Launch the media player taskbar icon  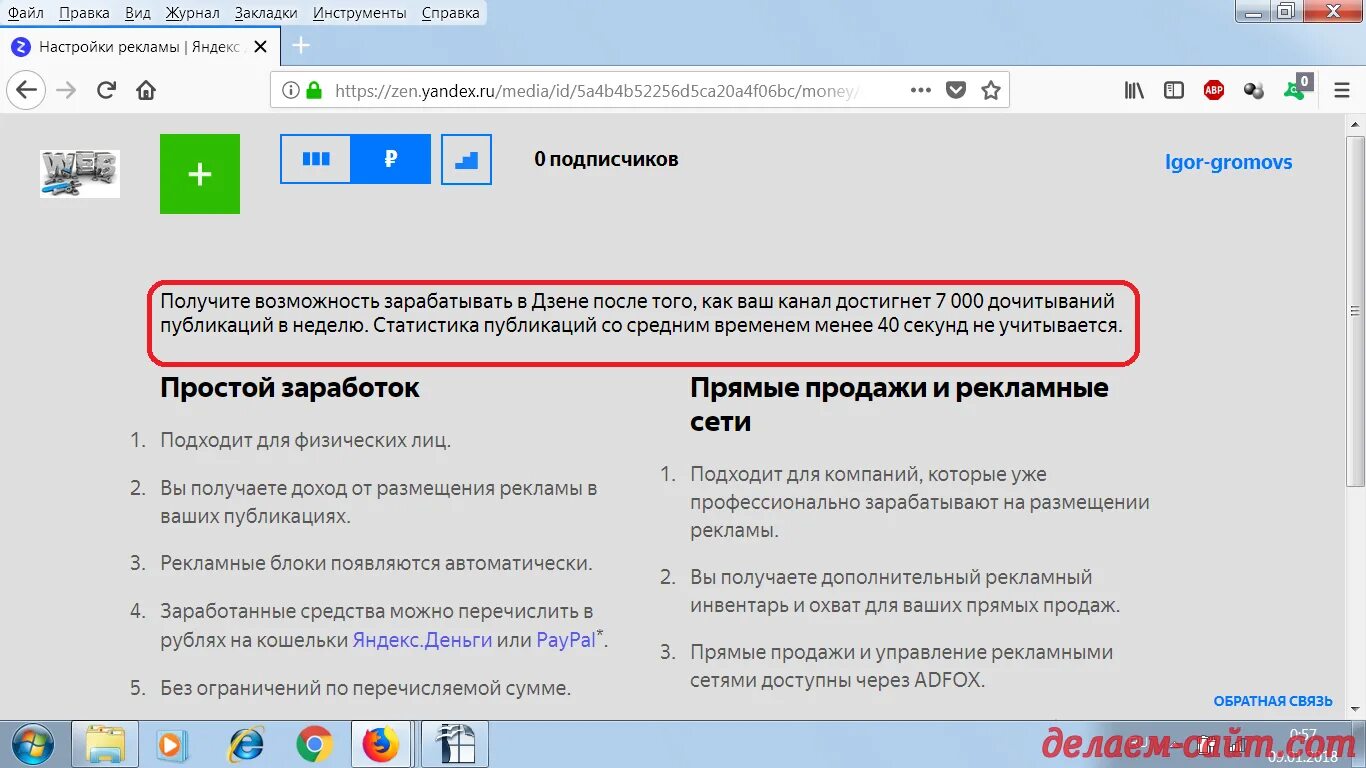(x=173, y=744)
